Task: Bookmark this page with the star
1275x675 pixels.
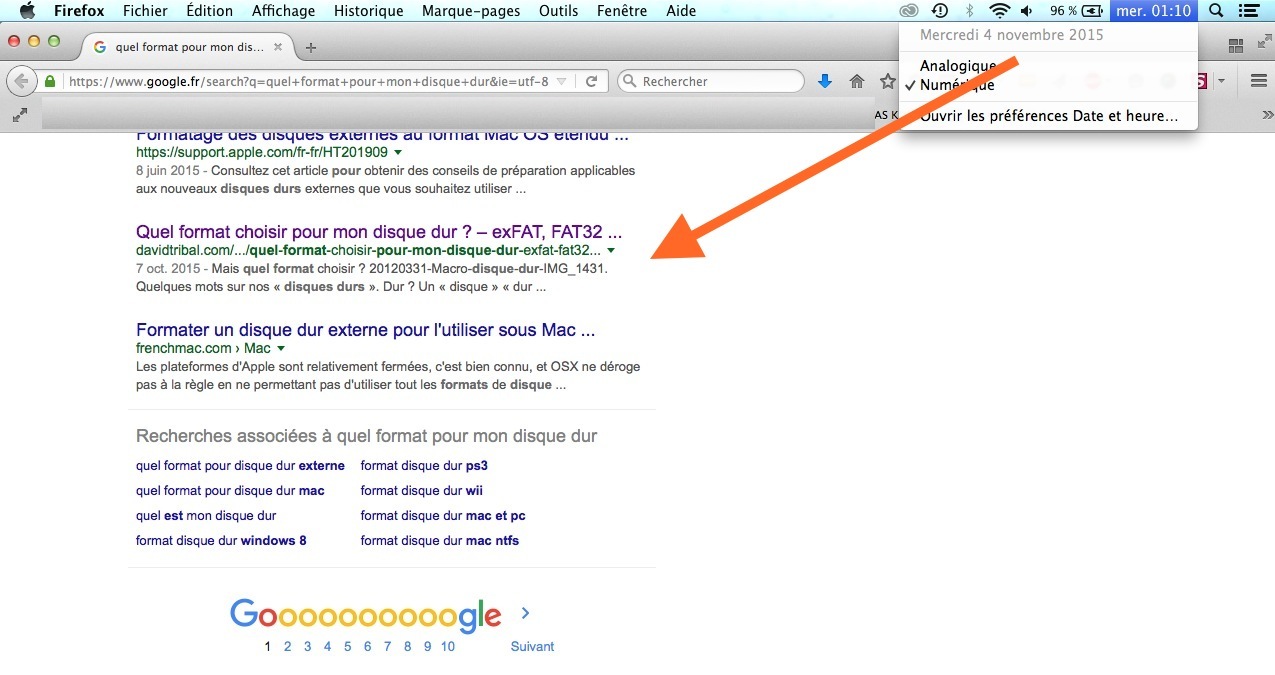Action: coord(887,82)
